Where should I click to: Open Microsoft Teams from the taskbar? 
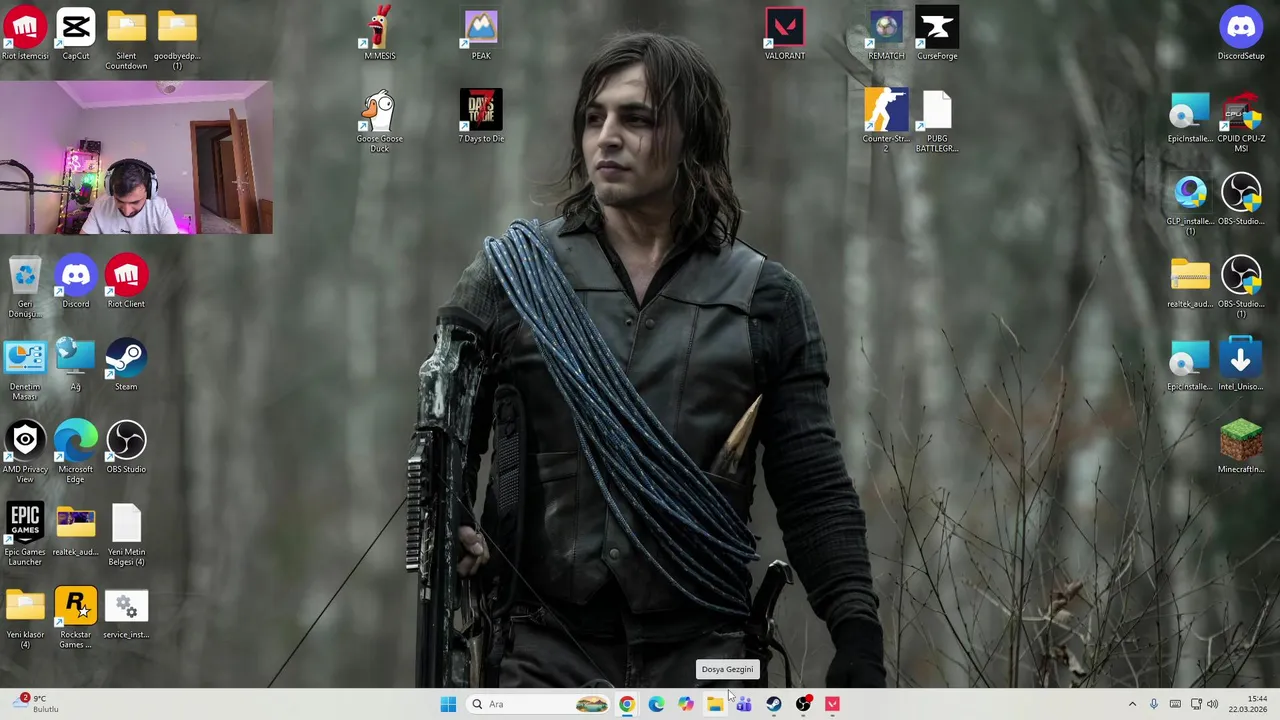click(x=744, y=704)
